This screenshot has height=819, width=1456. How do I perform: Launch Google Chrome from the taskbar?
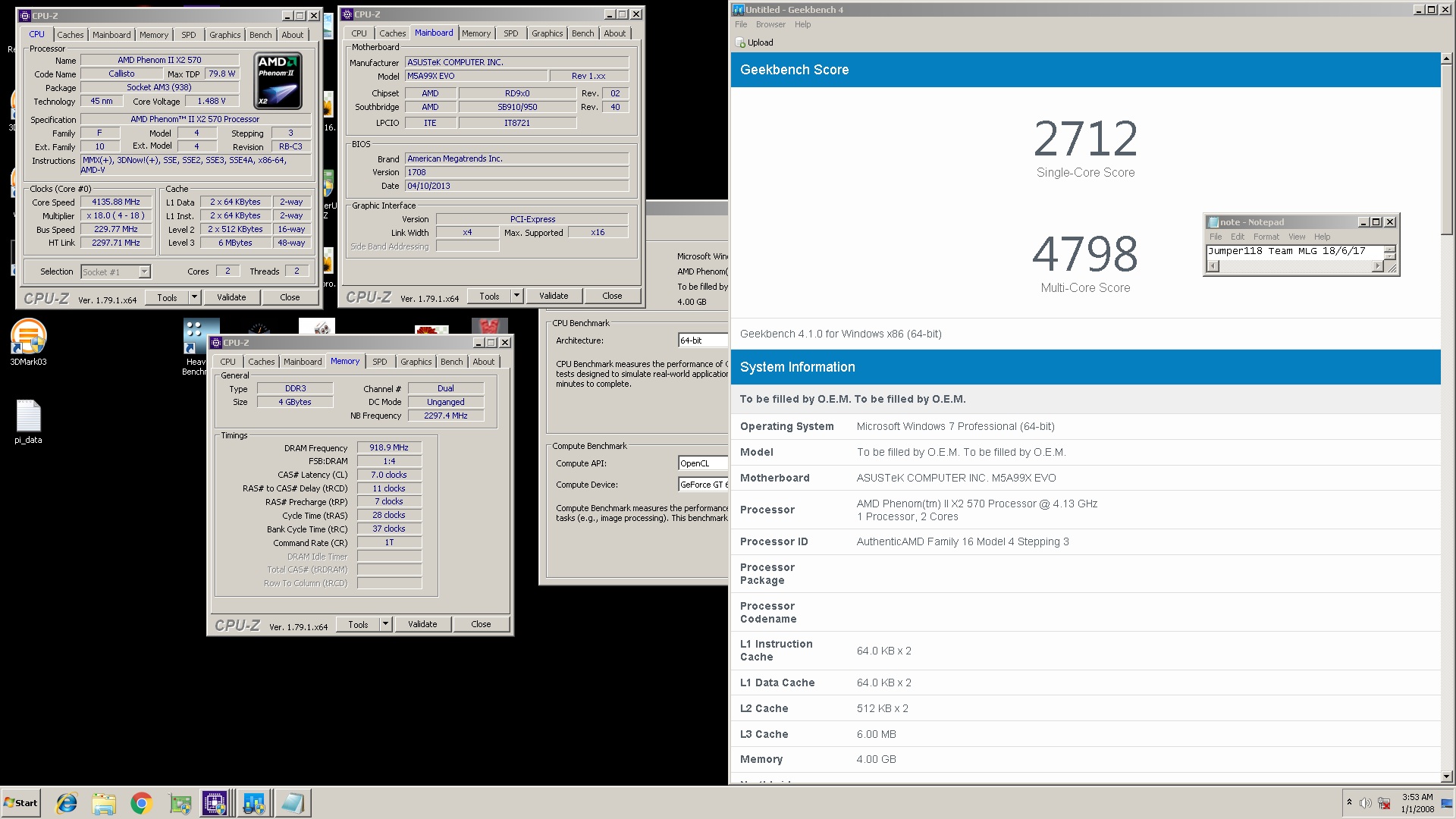[141, 803]
